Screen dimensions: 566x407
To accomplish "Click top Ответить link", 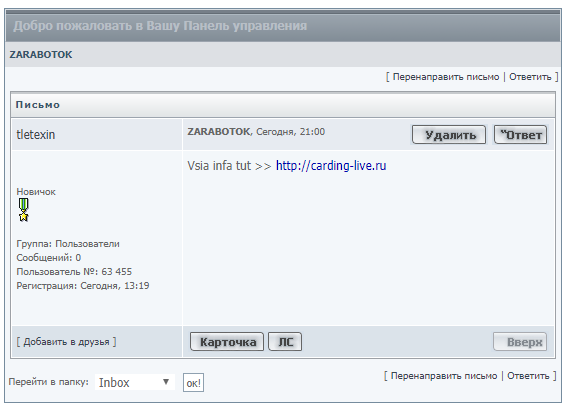I will (x=530, y=77).
